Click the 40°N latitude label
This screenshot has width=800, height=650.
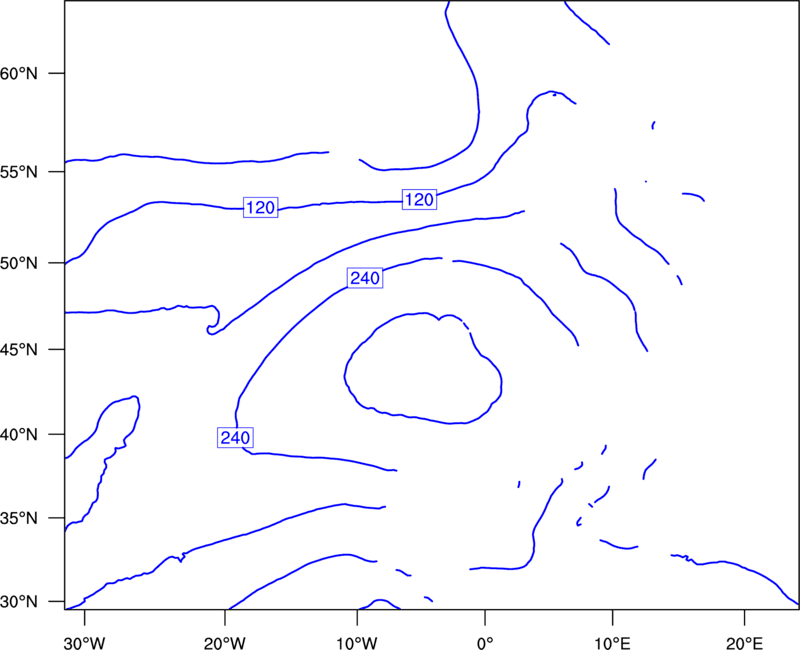(19, 435)
